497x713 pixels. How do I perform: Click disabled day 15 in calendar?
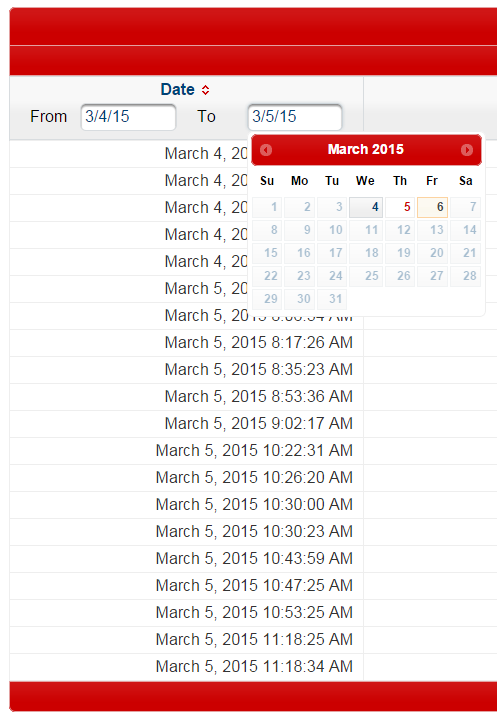point(267,253)
